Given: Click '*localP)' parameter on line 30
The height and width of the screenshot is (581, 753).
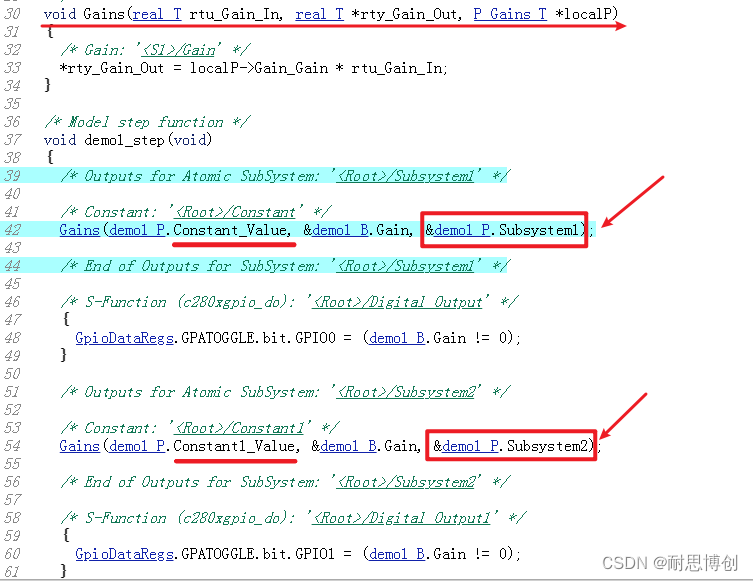Looking at the screenshot, I should 586,14.
